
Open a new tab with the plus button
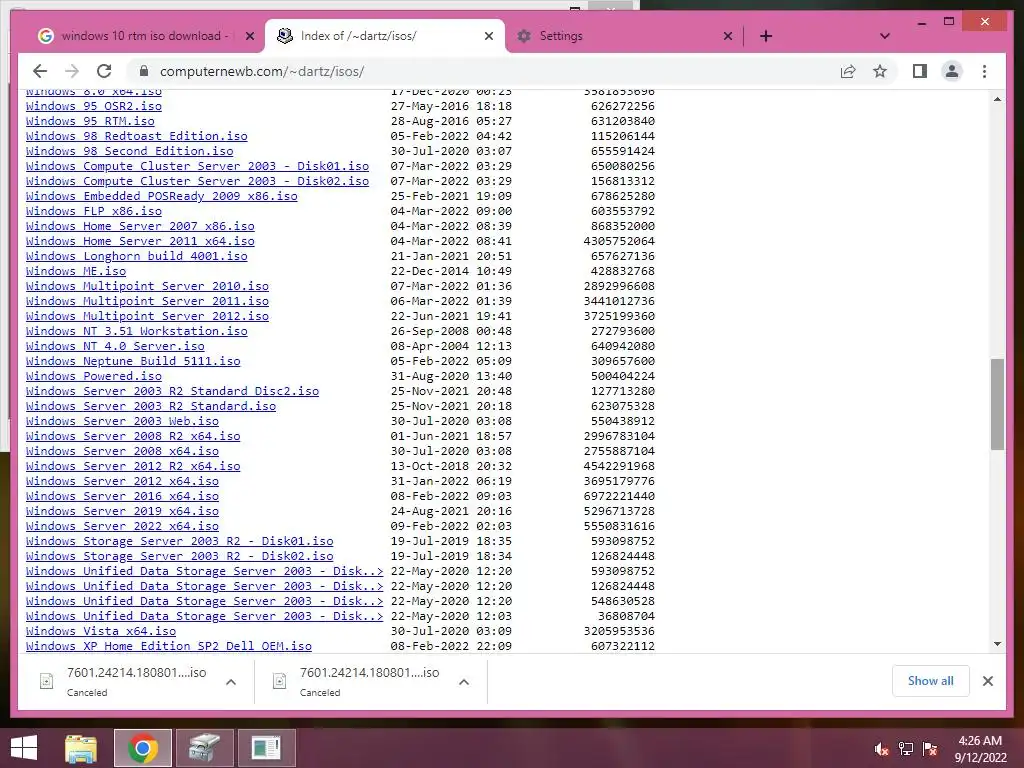tap(766, 36)
